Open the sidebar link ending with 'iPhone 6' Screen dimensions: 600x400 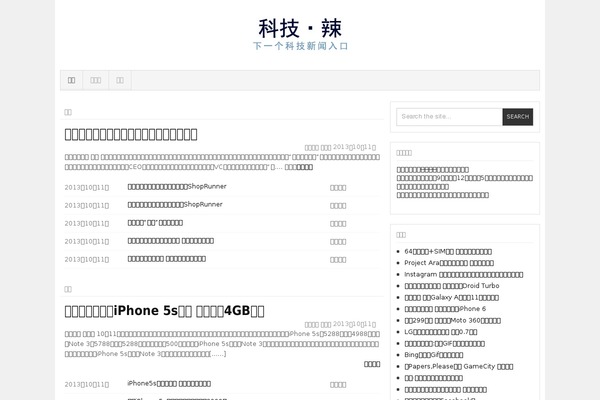pos(445,309)
